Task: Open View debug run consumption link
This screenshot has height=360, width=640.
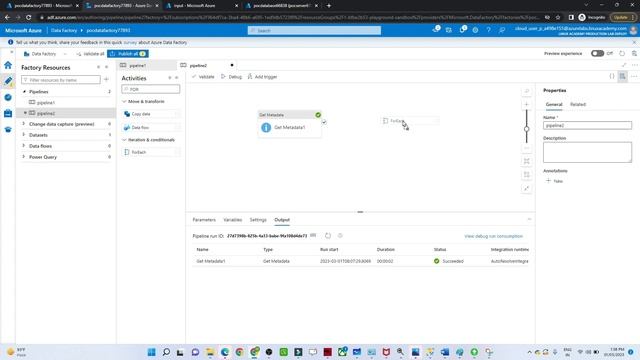Action: click(493, 236)
